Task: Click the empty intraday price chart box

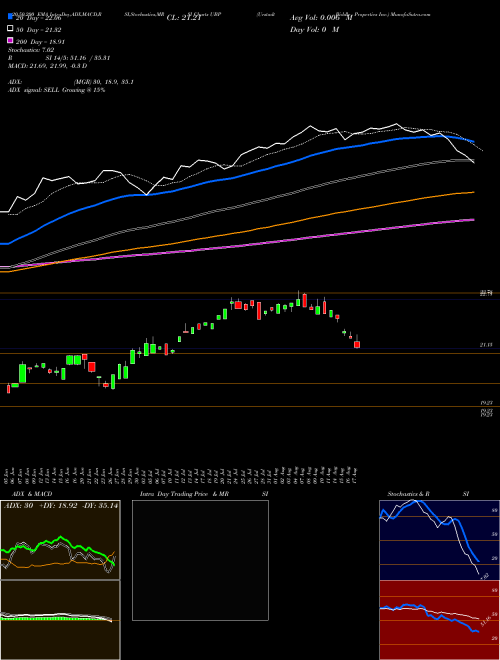Action: click(200, 560)
